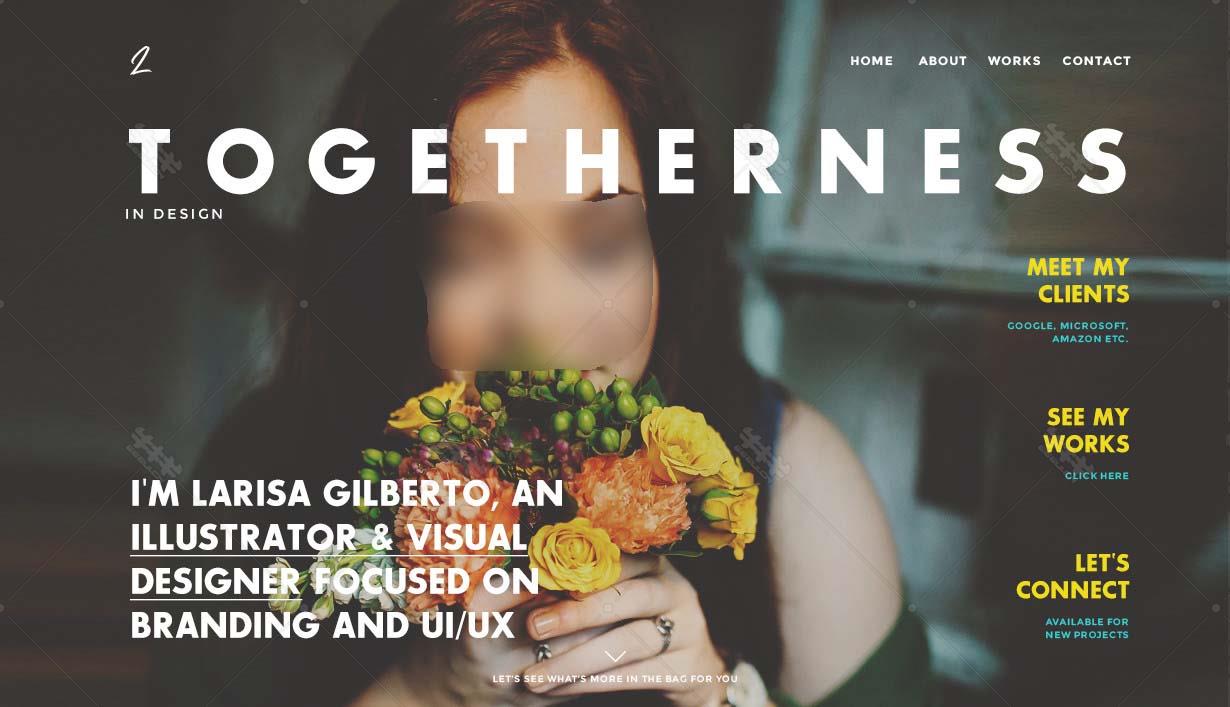Viewport: 1230px width, 707px height.
Task: Click the down chevron arrow icon
Action: coord(615,657)
